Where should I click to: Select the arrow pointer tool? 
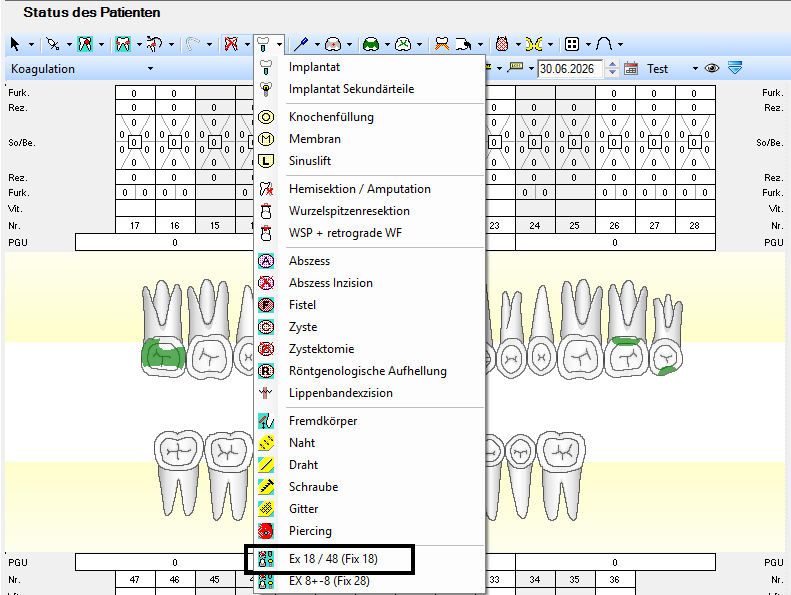(x=15, y=44)
